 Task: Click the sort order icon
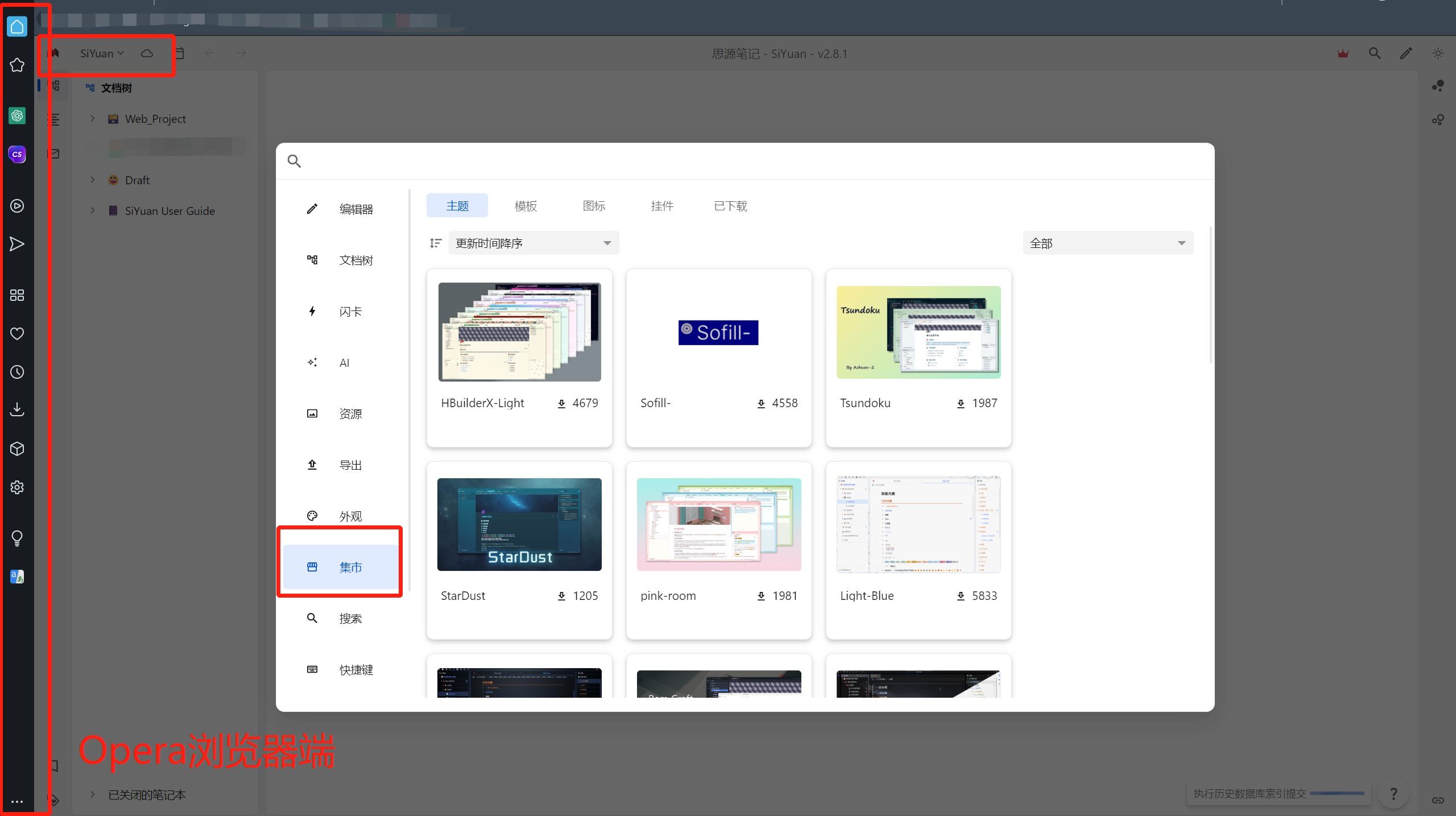436,243
